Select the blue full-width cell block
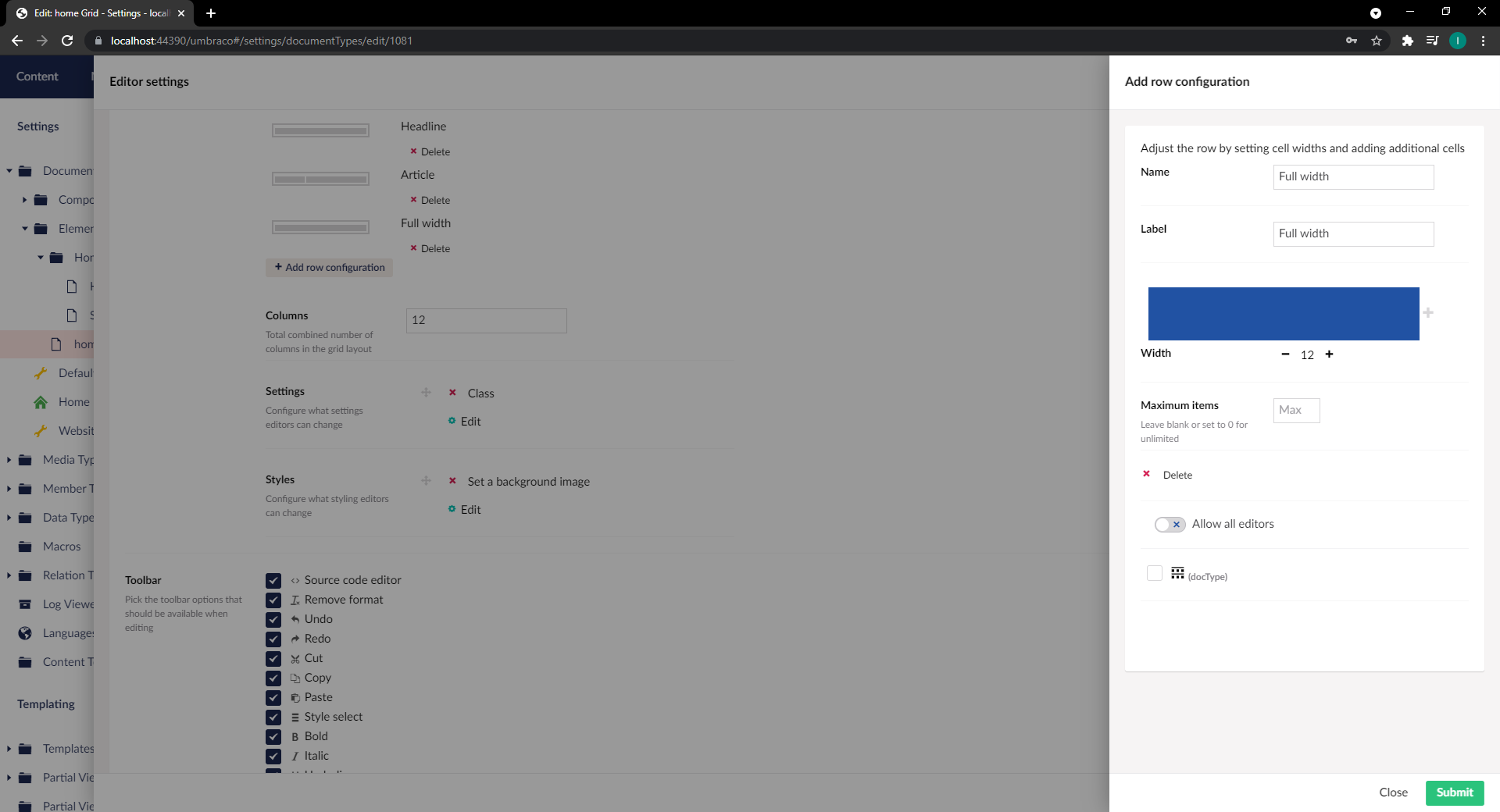The height and width of the screenshot is (812, 1500). pyautogui.click(x=1284, y=314)
